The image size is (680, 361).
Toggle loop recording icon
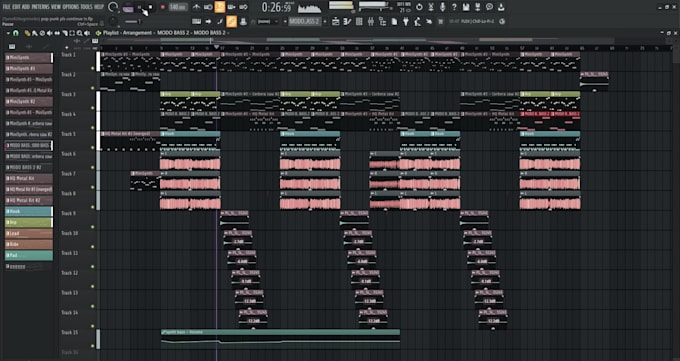point(243,7)
